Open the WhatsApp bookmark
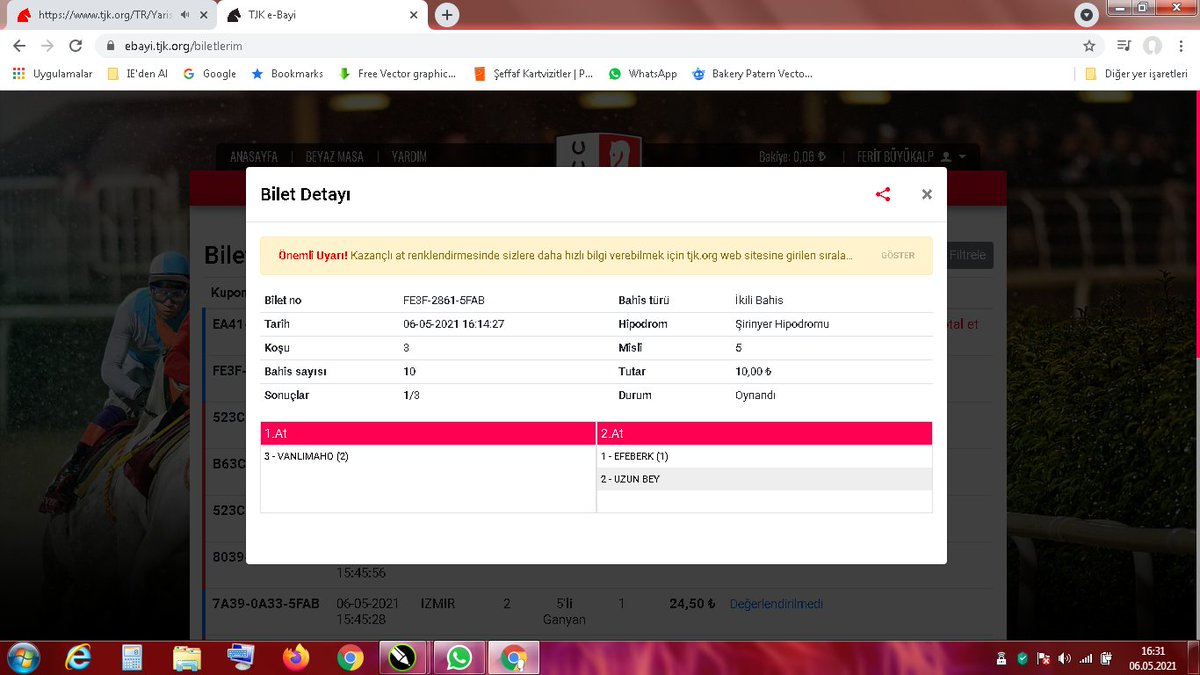Viewport: 1200px width, 675px height. coord(643,74)
